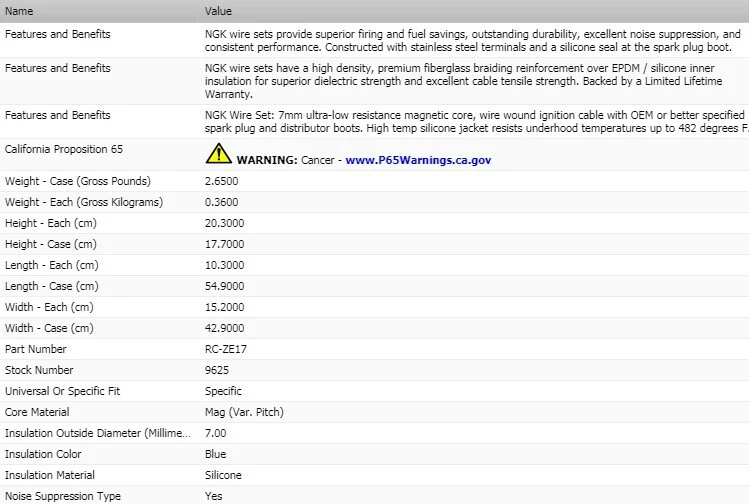Viewport: 749px width, 504px height.
Task: Select the Length - Each (cm) label
Action: tap(52, 265)
